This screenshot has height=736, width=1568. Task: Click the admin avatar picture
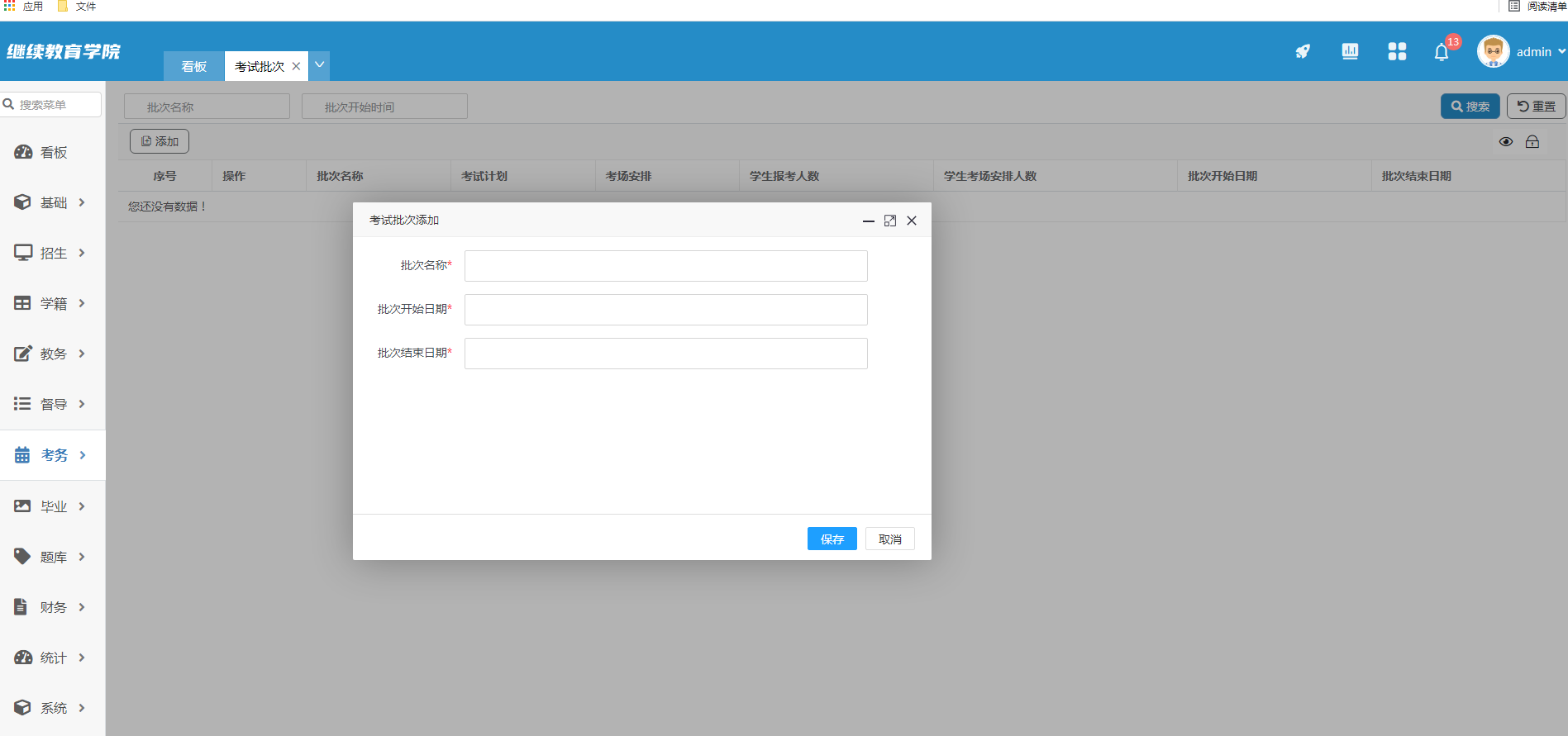pyautogui.click(x=1493, y=52)
